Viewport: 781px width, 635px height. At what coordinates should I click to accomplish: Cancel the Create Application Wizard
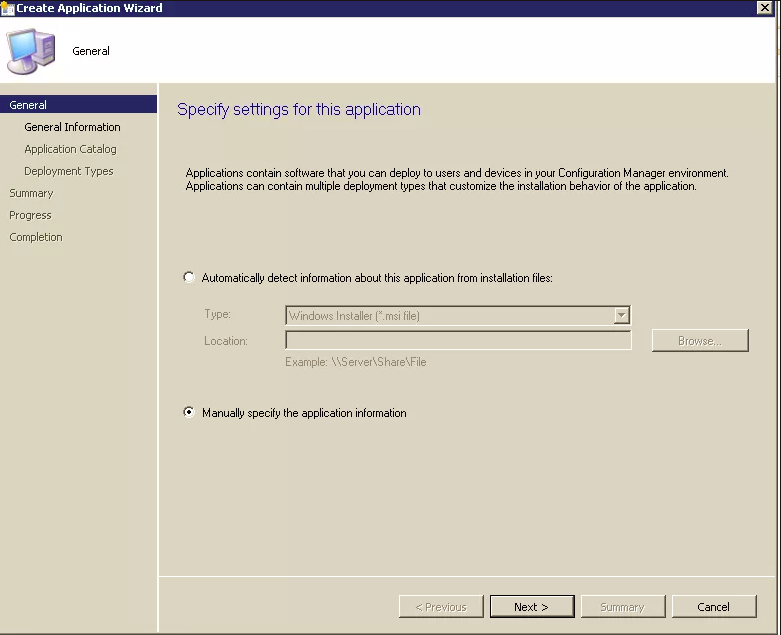point(714,607)
